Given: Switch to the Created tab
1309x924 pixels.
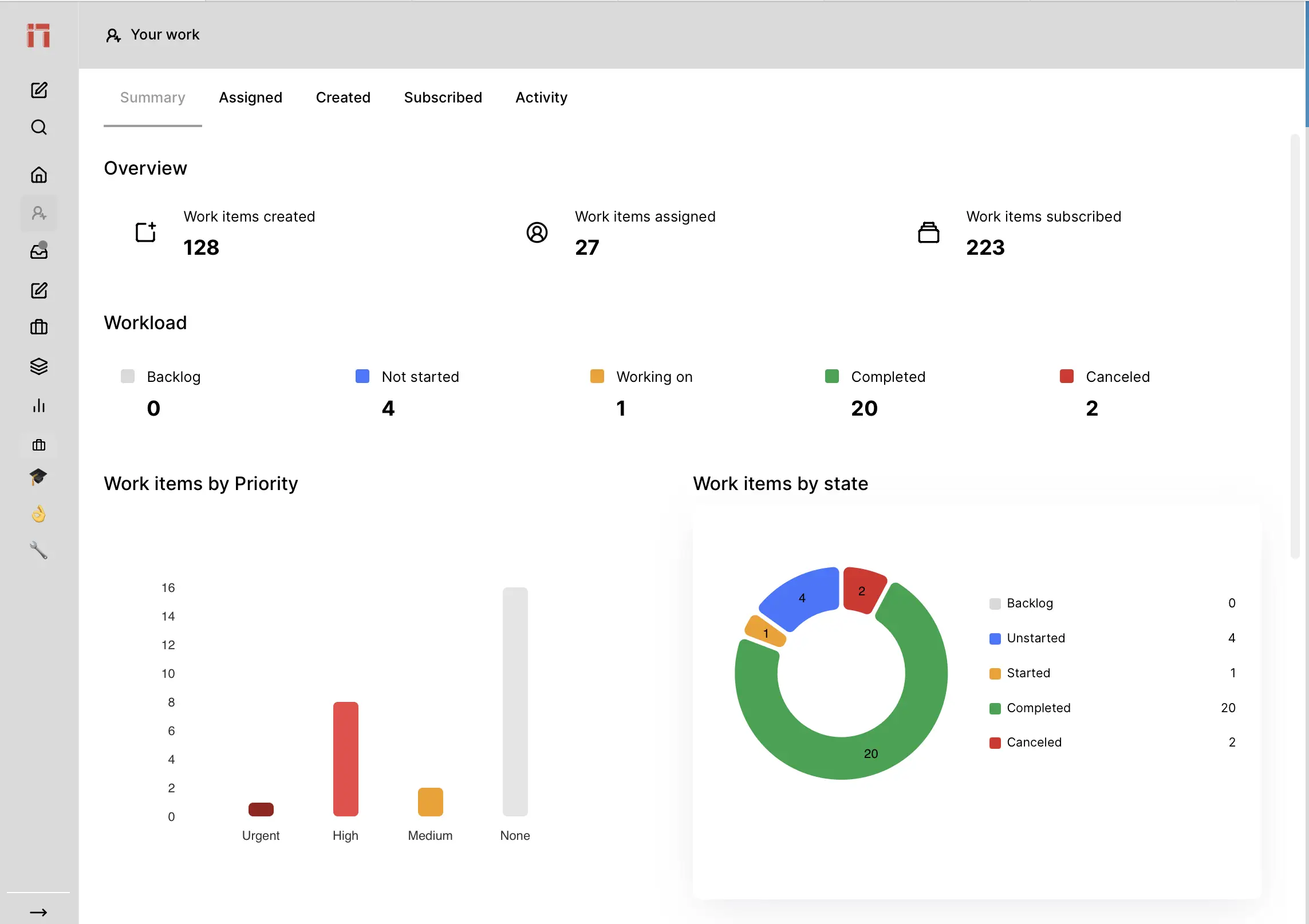Looking at the screenshot, I should click(x=343, y=97).
